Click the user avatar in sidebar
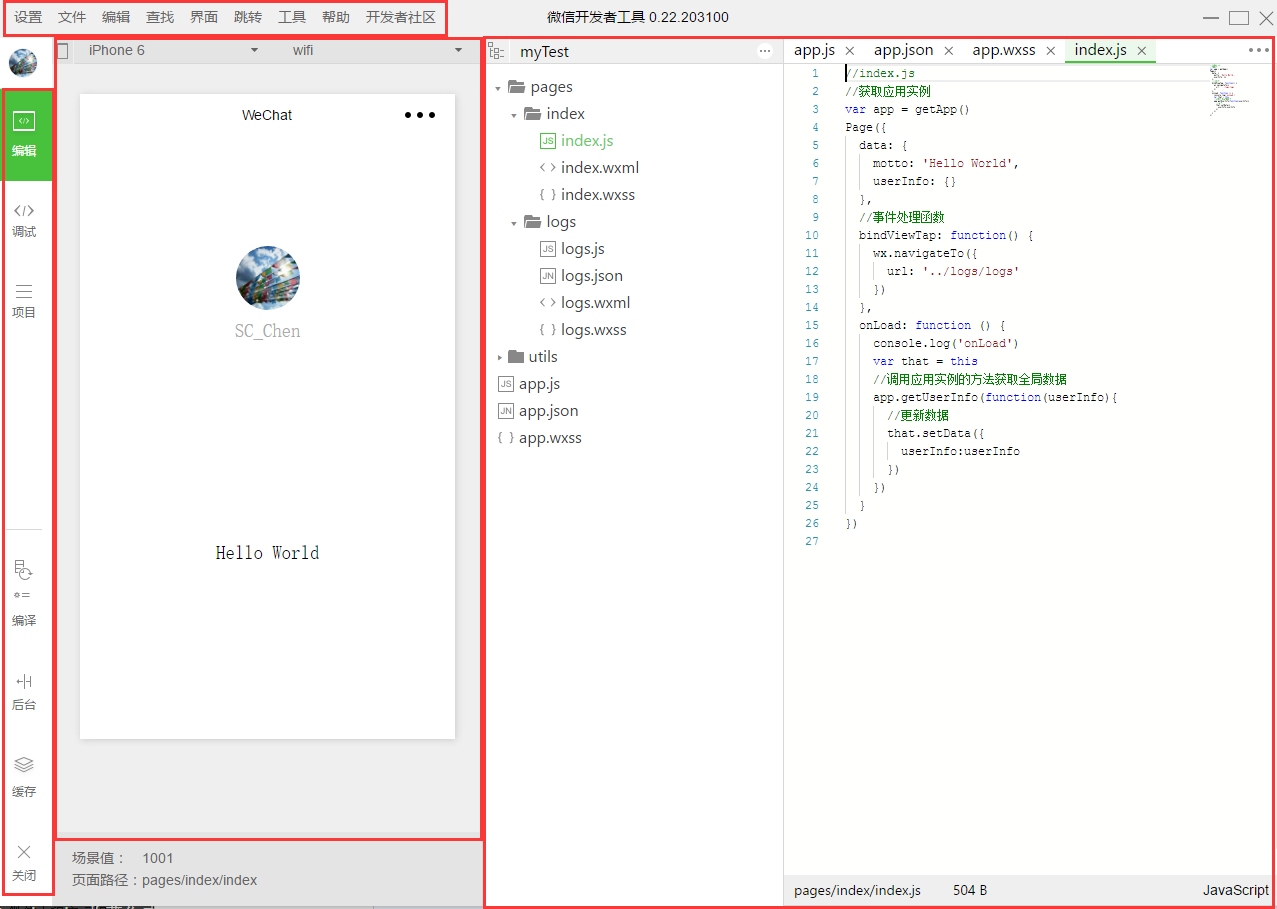 click(23, 63)
